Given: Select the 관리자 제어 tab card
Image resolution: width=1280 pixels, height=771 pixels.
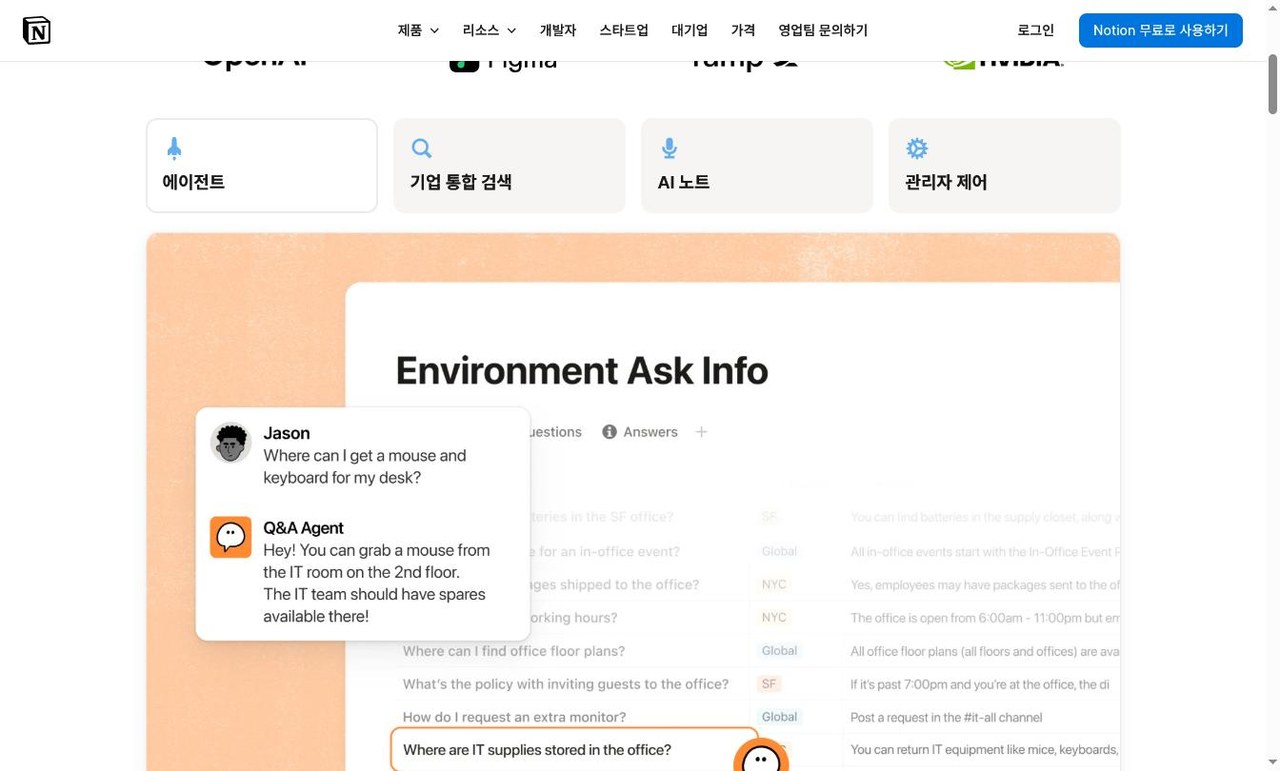Looking at the screenshot, I should coord(1004,166).
